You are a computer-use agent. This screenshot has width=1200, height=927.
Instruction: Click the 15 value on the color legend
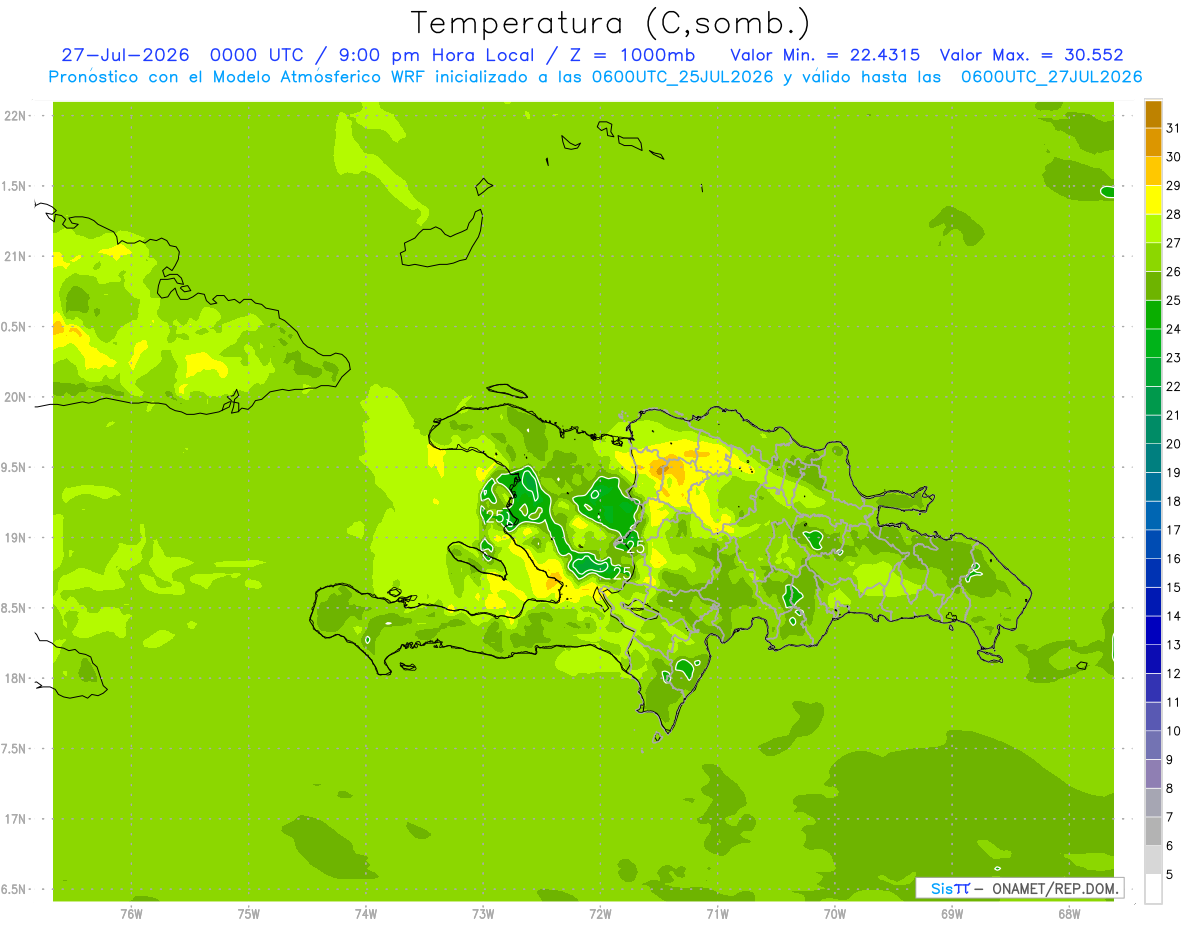coord(1173,587)
